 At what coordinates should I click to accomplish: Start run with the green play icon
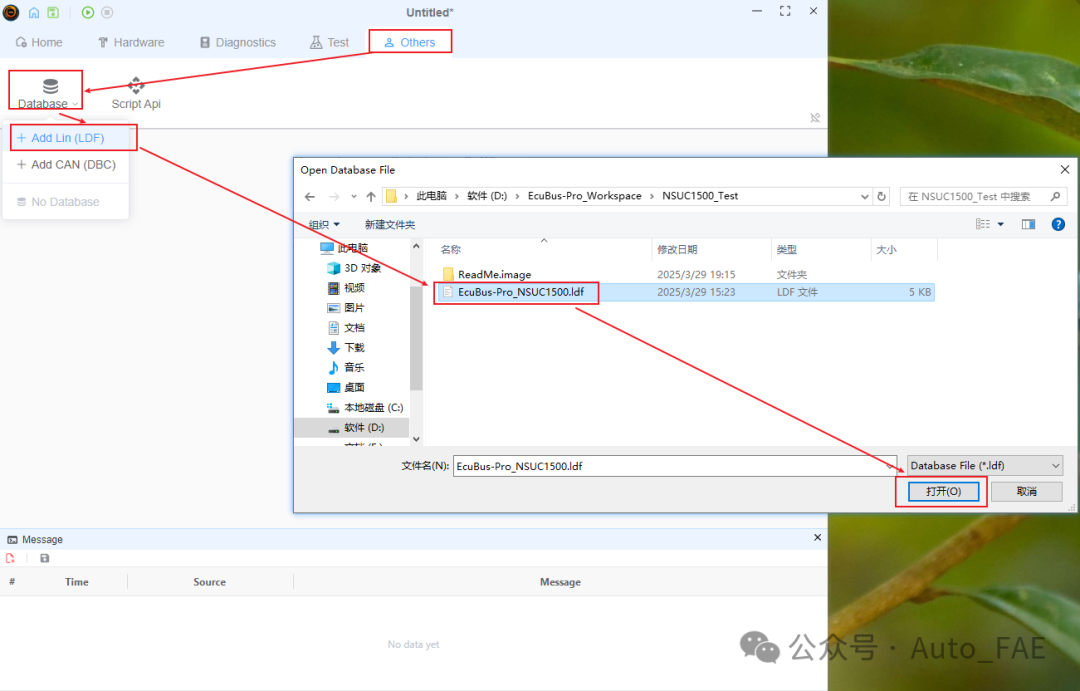[87, 12]
